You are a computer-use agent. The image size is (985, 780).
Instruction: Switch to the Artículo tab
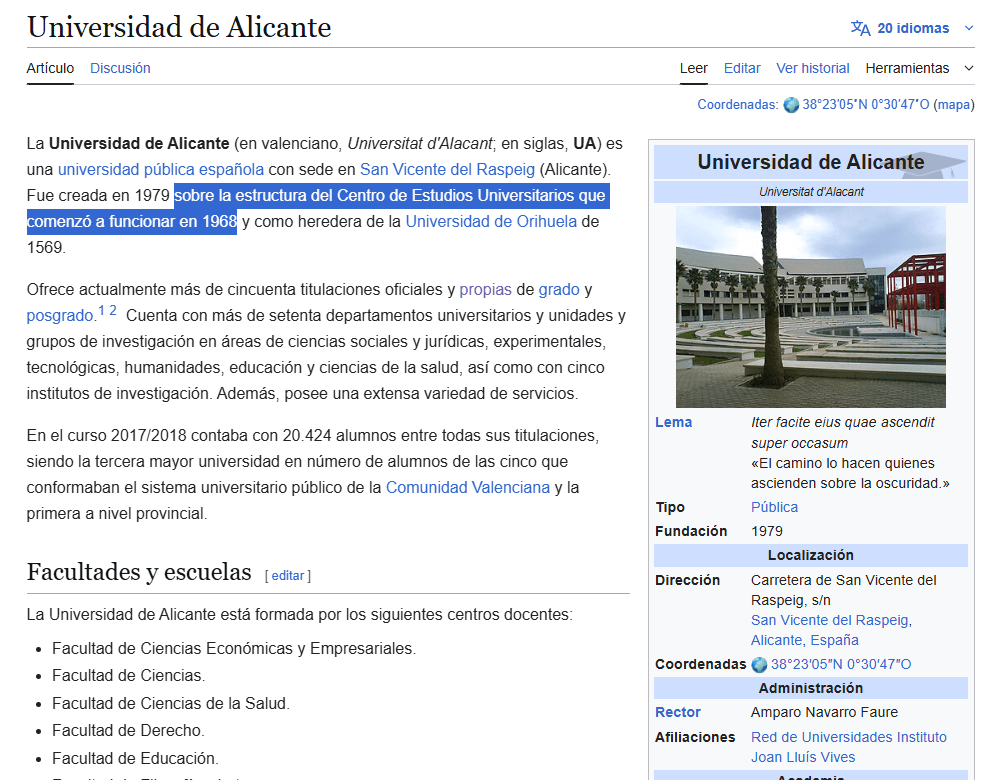pyautogui.click(x=50, y=68)
